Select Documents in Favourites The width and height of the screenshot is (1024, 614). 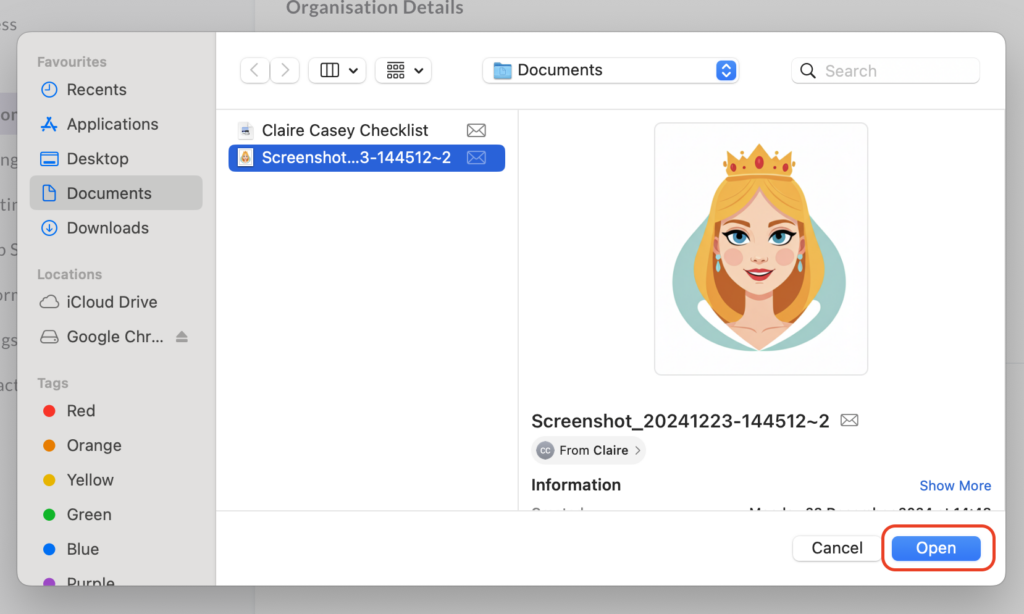(x=116, y=193)
